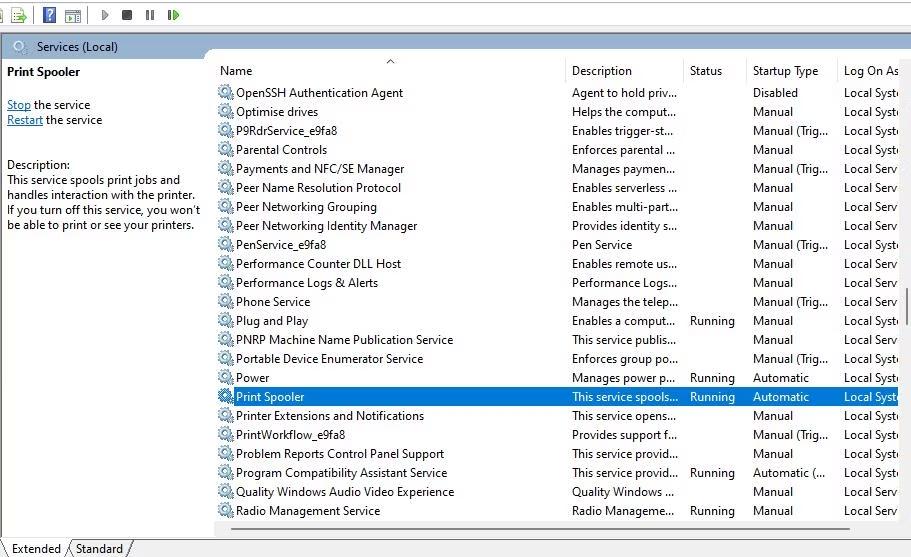The width and height of the screenshot is (911, 557).
Task: Click the Export List toolbar icon
Action: click(19, 15)
